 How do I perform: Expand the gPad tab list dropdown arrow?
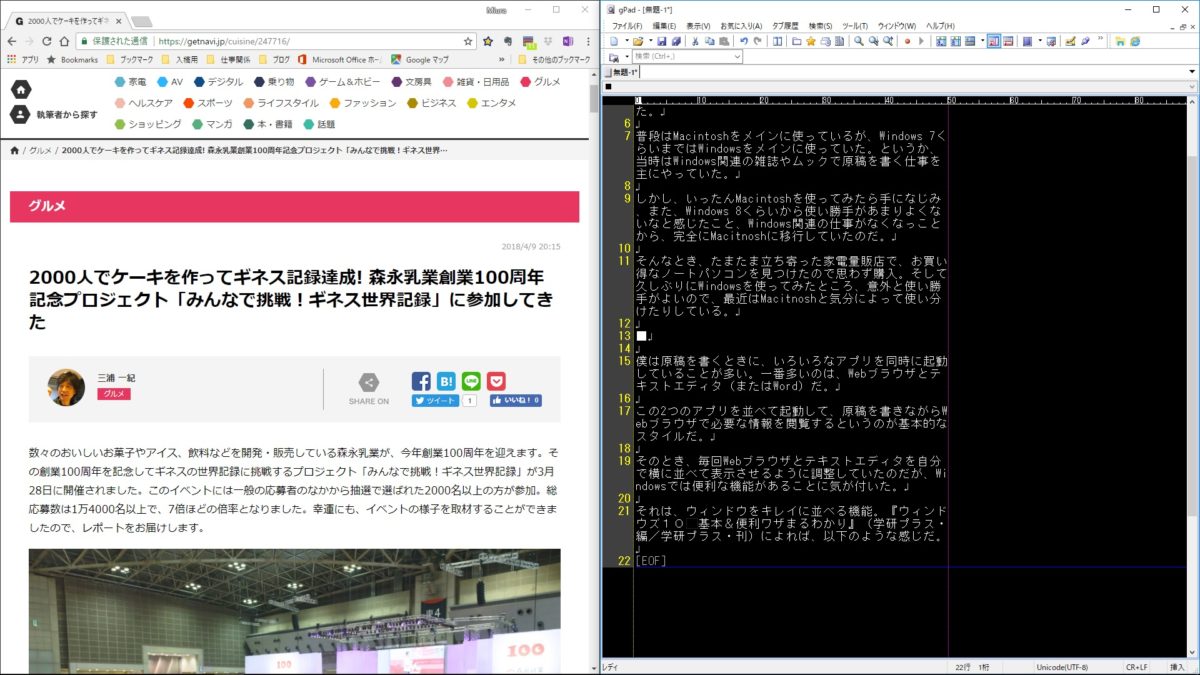pyautogui.click(x=1191, y=72)
